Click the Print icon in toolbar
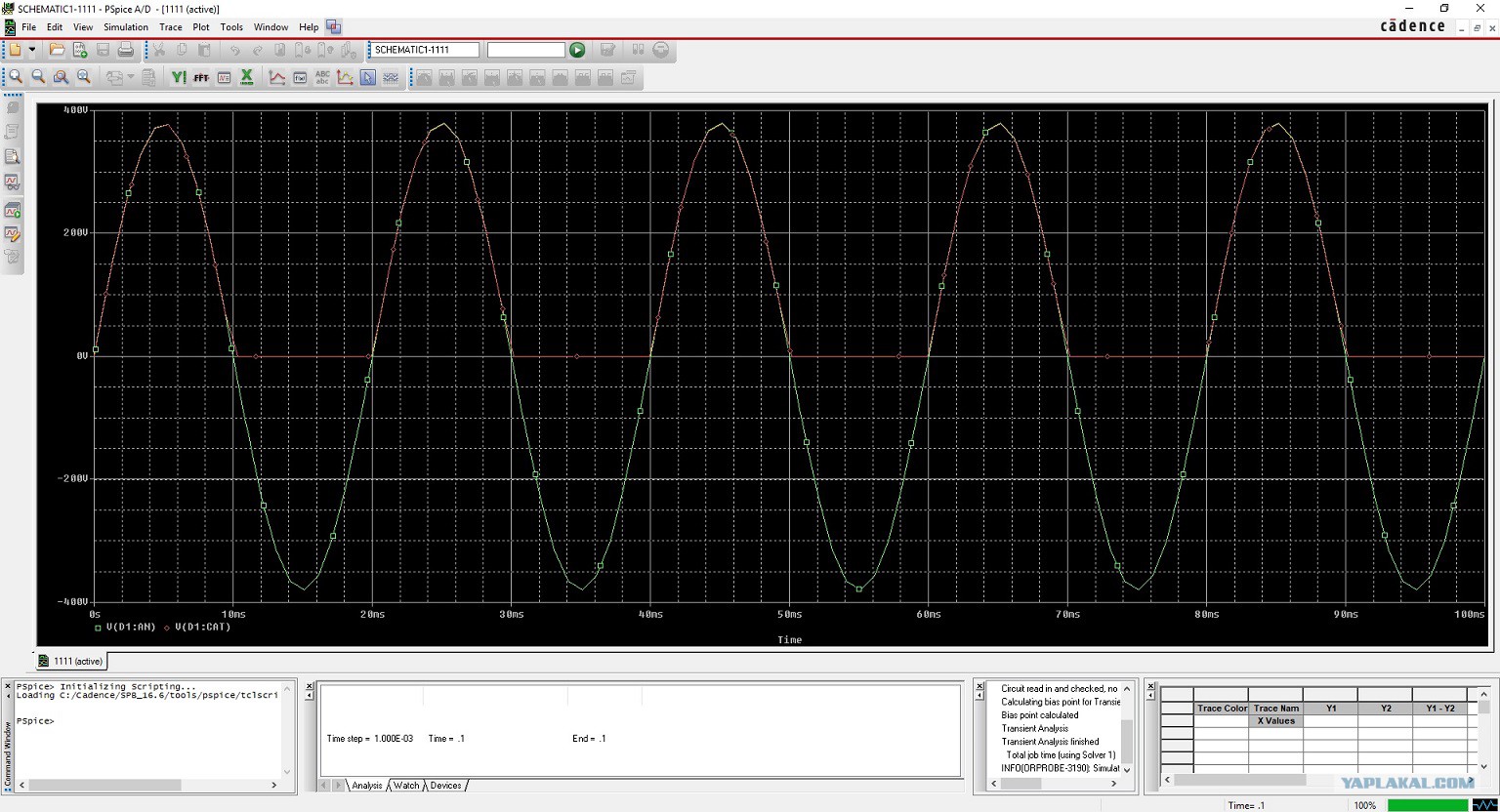 [x=125, y=49]
